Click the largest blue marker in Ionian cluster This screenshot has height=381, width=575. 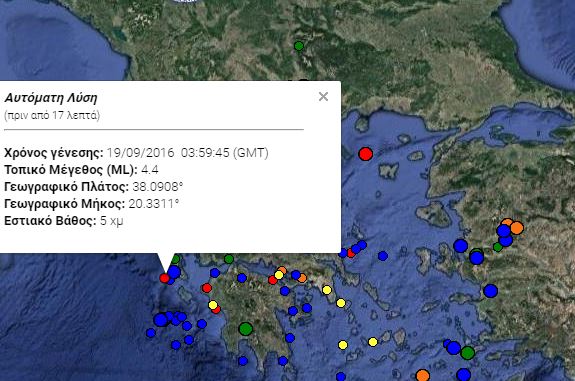click(x=161, y=320)
